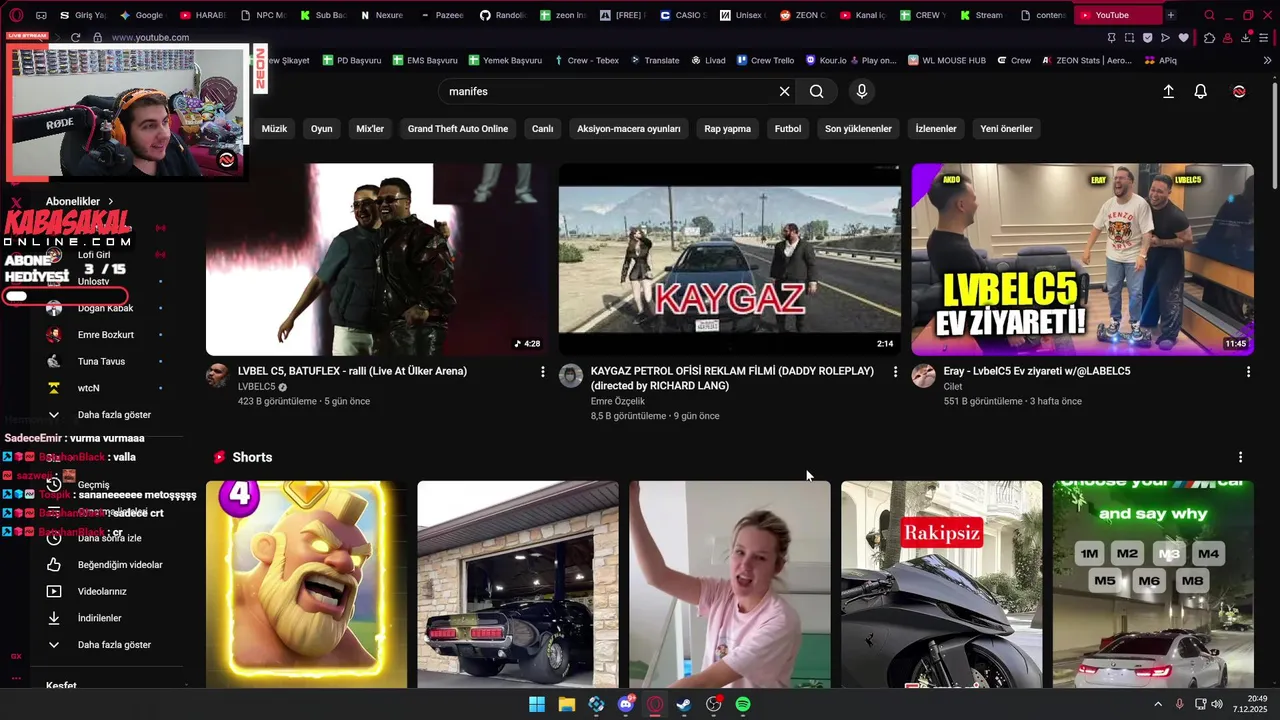1280x720 pixels.
Task: Open the Translate bookmark
Action: pyautogui.click(x=654, y=60)
